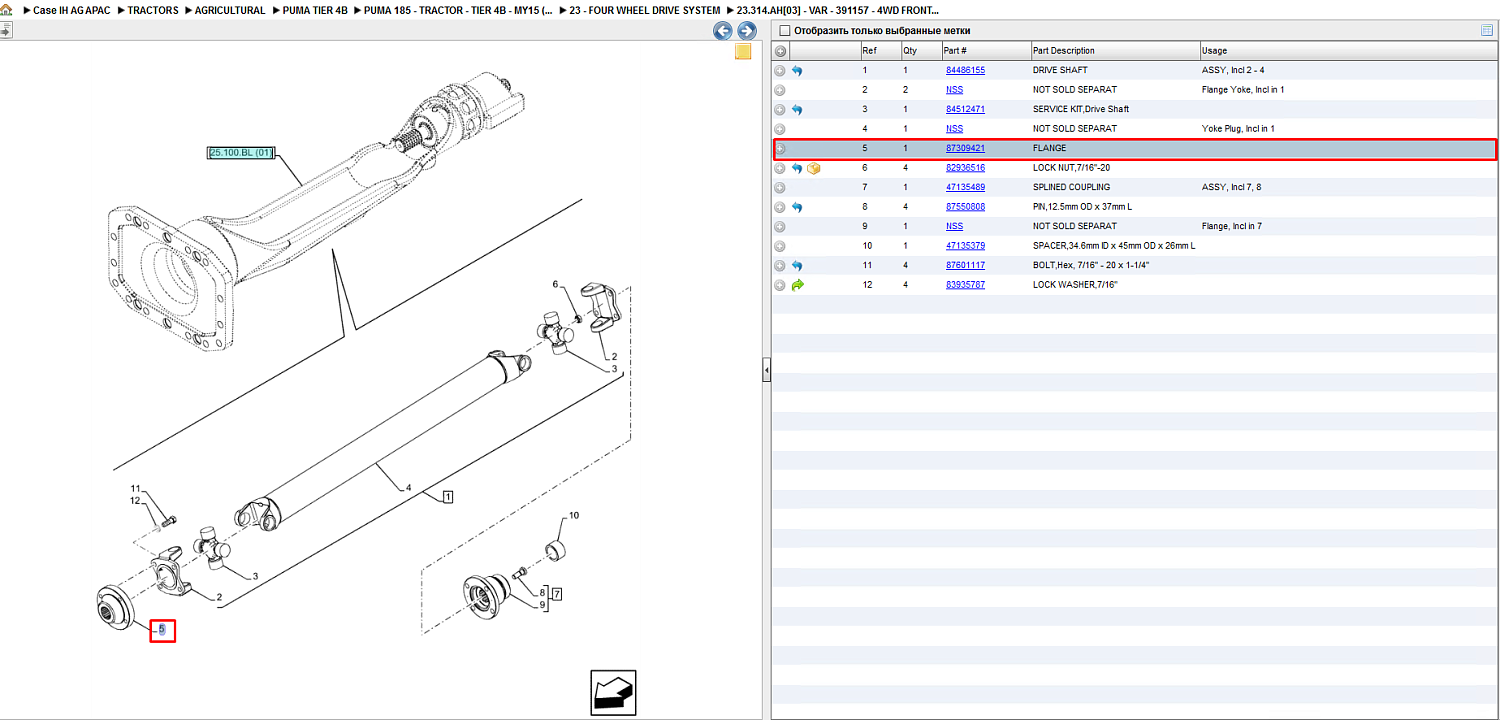Open the PUMA TIER 4B breadcrumb
This screenshot has width=1500, height=720.
[314, 10]
